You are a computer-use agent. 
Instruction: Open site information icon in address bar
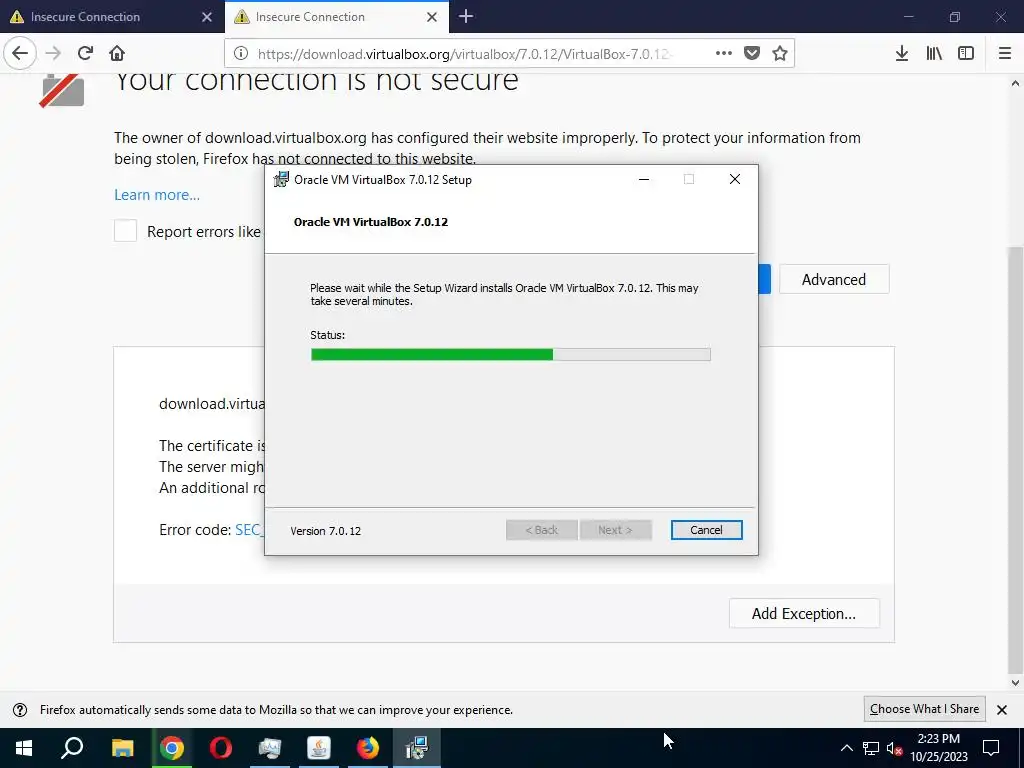click(240, 54)
